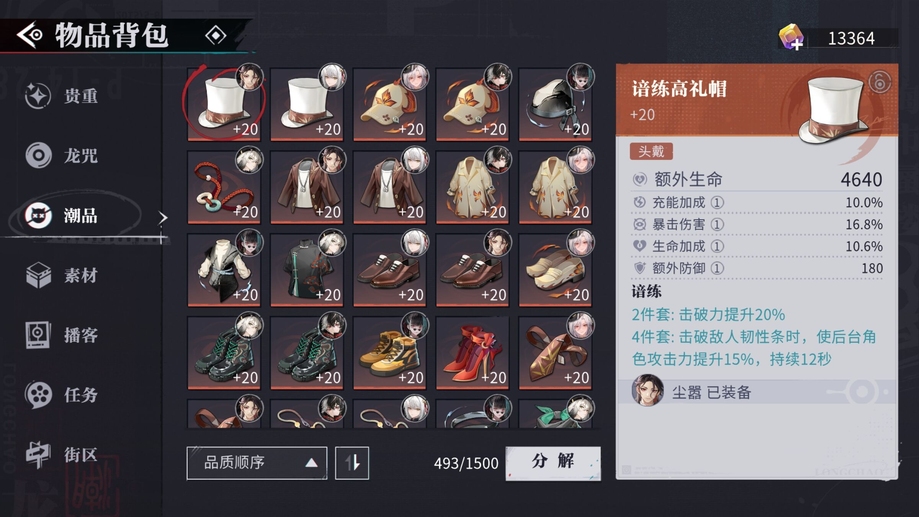Open the 贵重 category in sidebar
Image resolution: width=919 pixels, height=517 pixels.
pos(62,96)
